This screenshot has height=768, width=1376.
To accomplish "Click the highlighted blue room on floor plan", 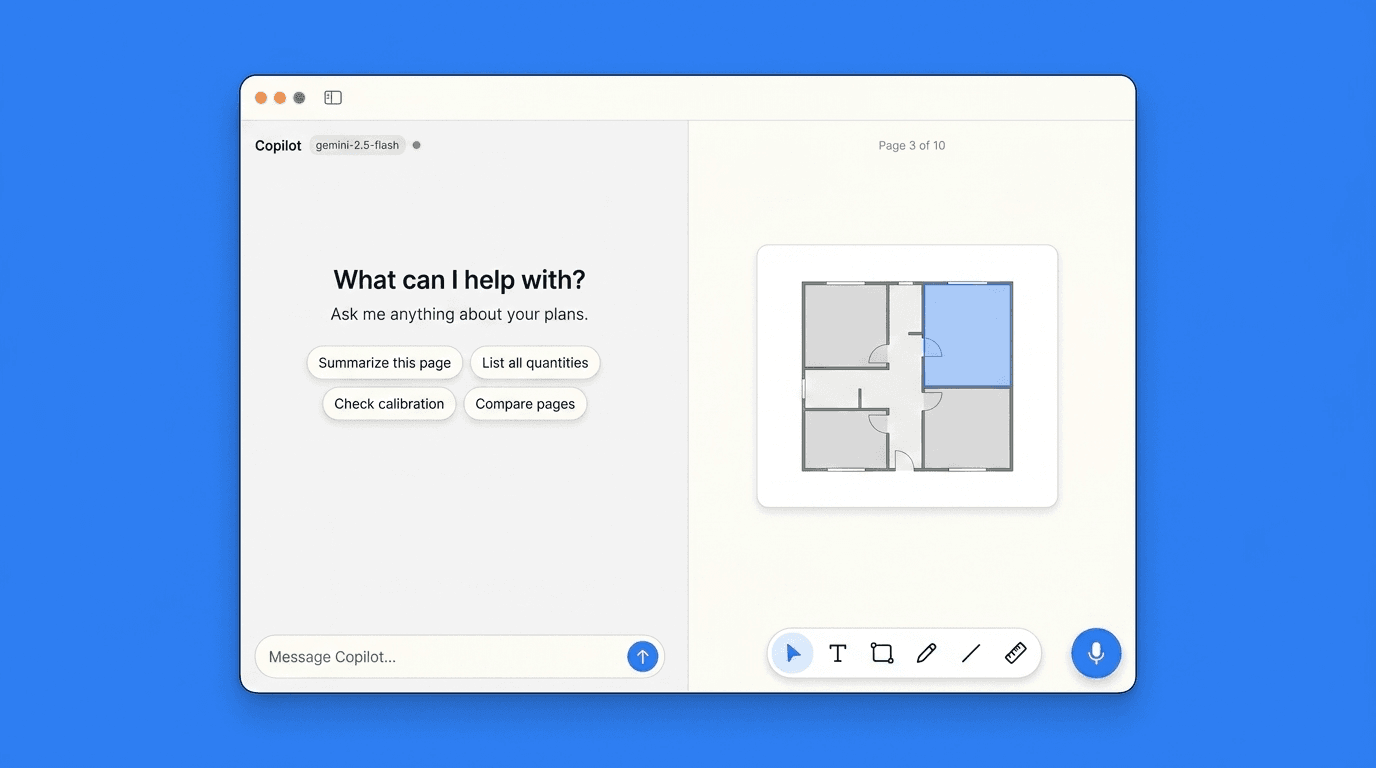I will (x=966, y=336).
